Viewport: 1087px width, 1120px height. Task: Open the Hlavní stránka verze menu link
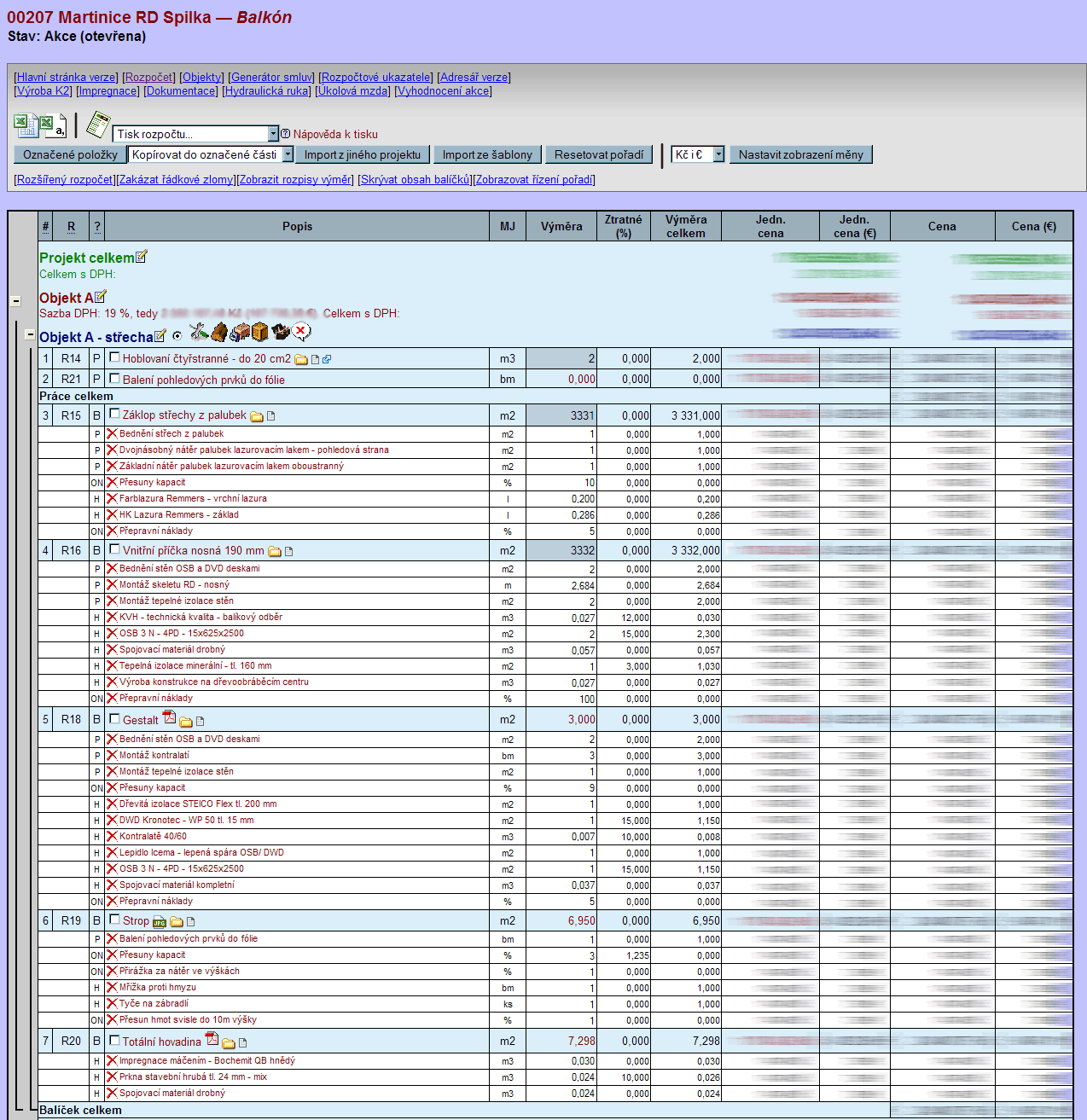[x=67, y=78]
